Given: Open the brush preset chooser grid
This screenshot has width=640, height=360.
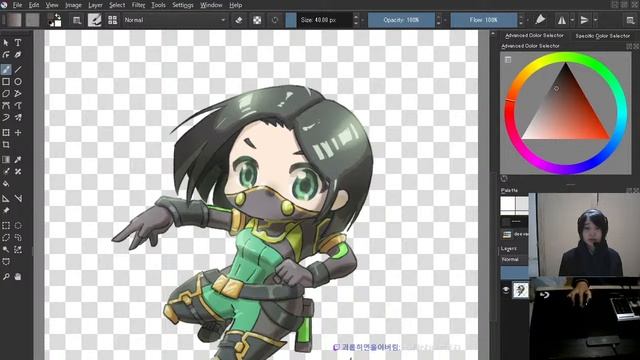Looking at the screenshot, I should [x=112, y=20].
